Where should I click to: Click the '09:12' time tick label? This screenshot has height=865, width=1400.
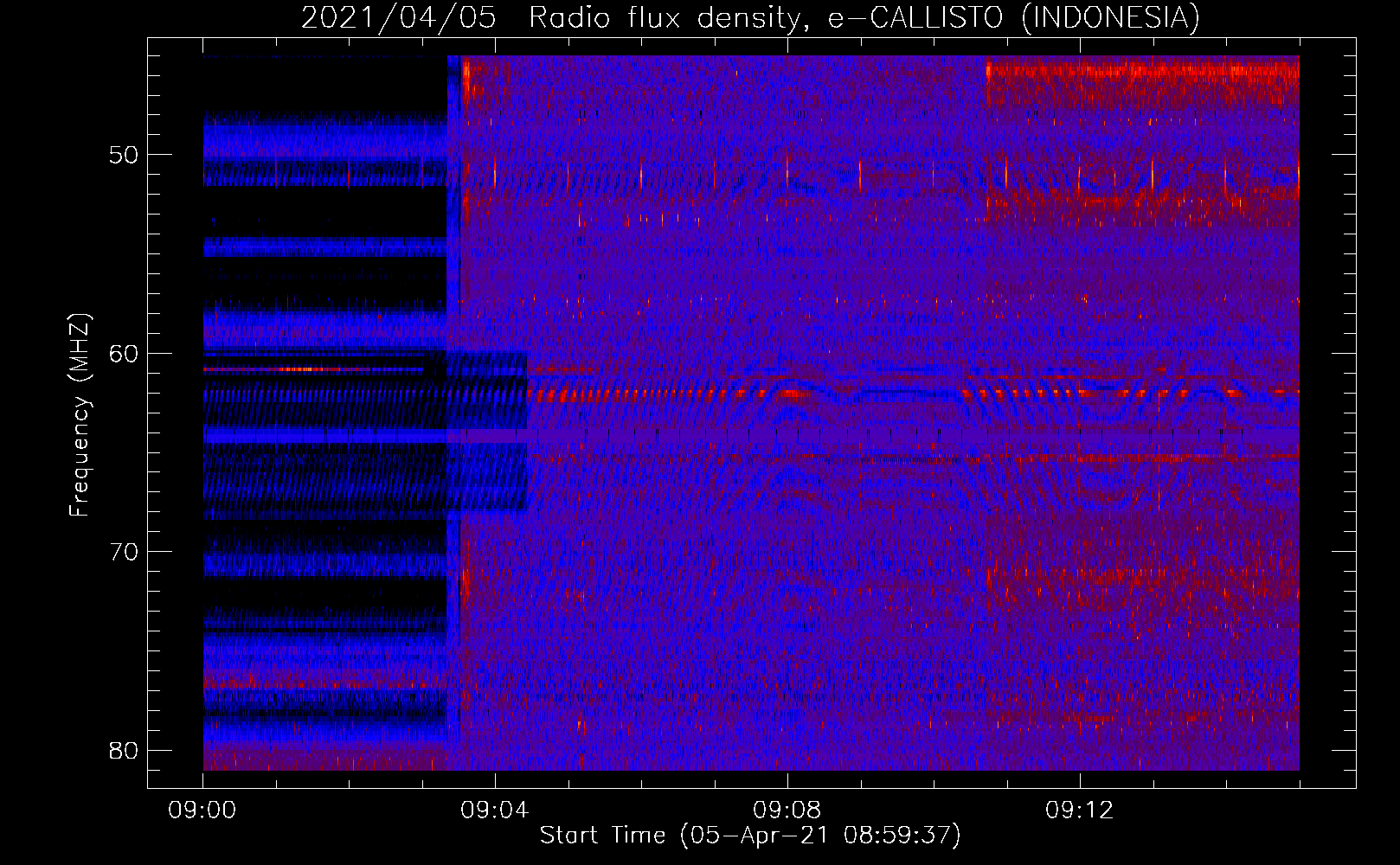(x=1080, y=811)
